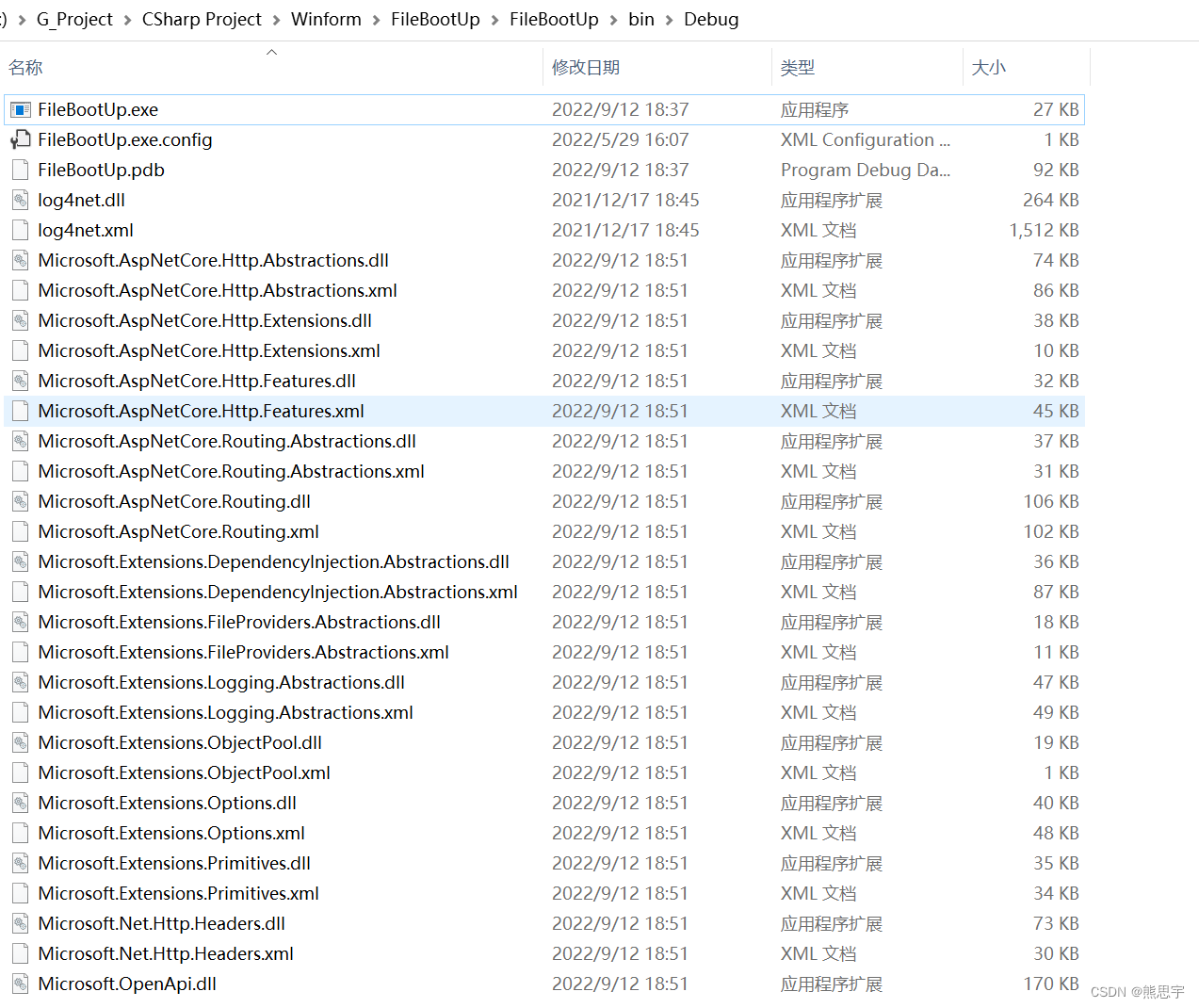This screenshot has width=1199, height=1008.
Task: Click the FileBootUp.exe.config file icon
Action: (x=20, y=140)
